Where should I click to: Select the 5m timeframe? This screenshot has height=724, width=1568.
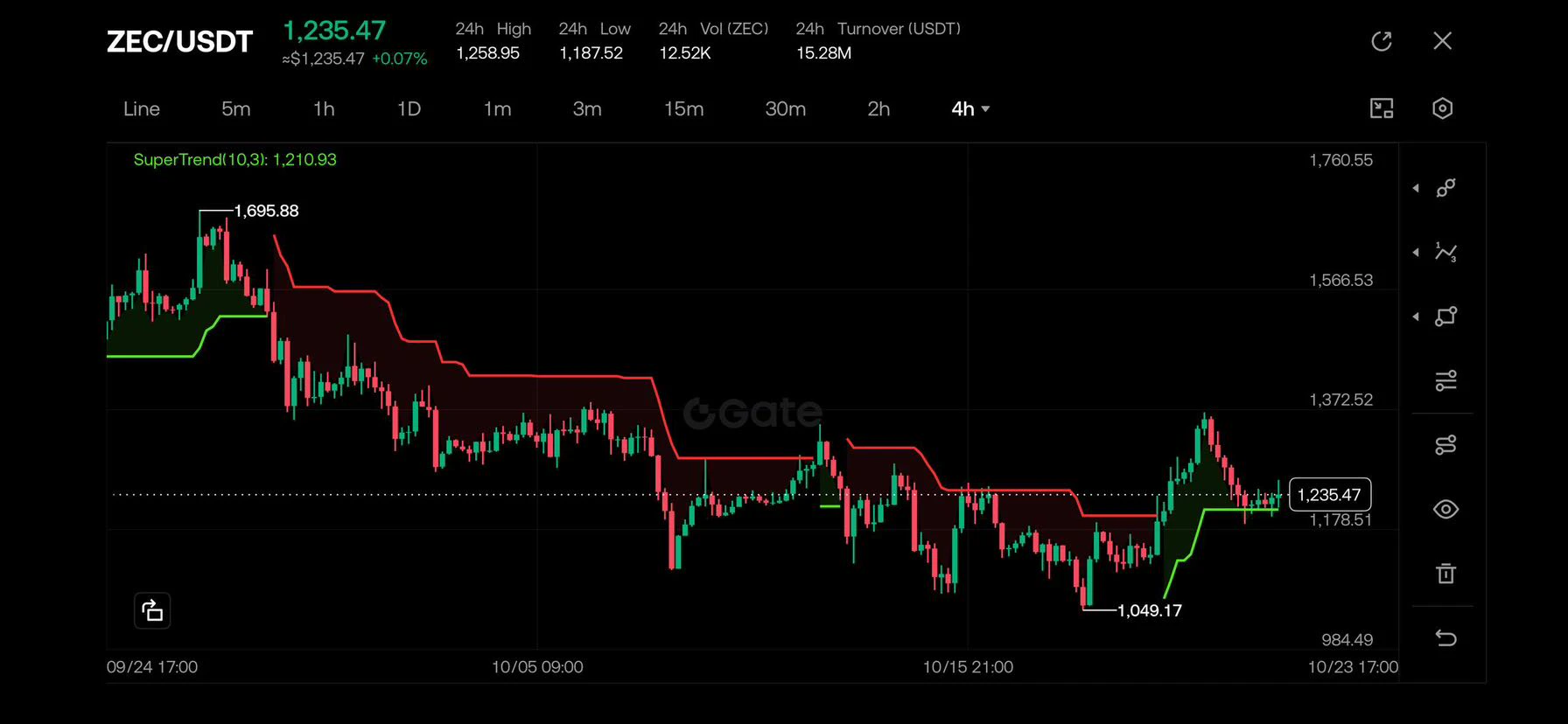(x=236, y=108)
